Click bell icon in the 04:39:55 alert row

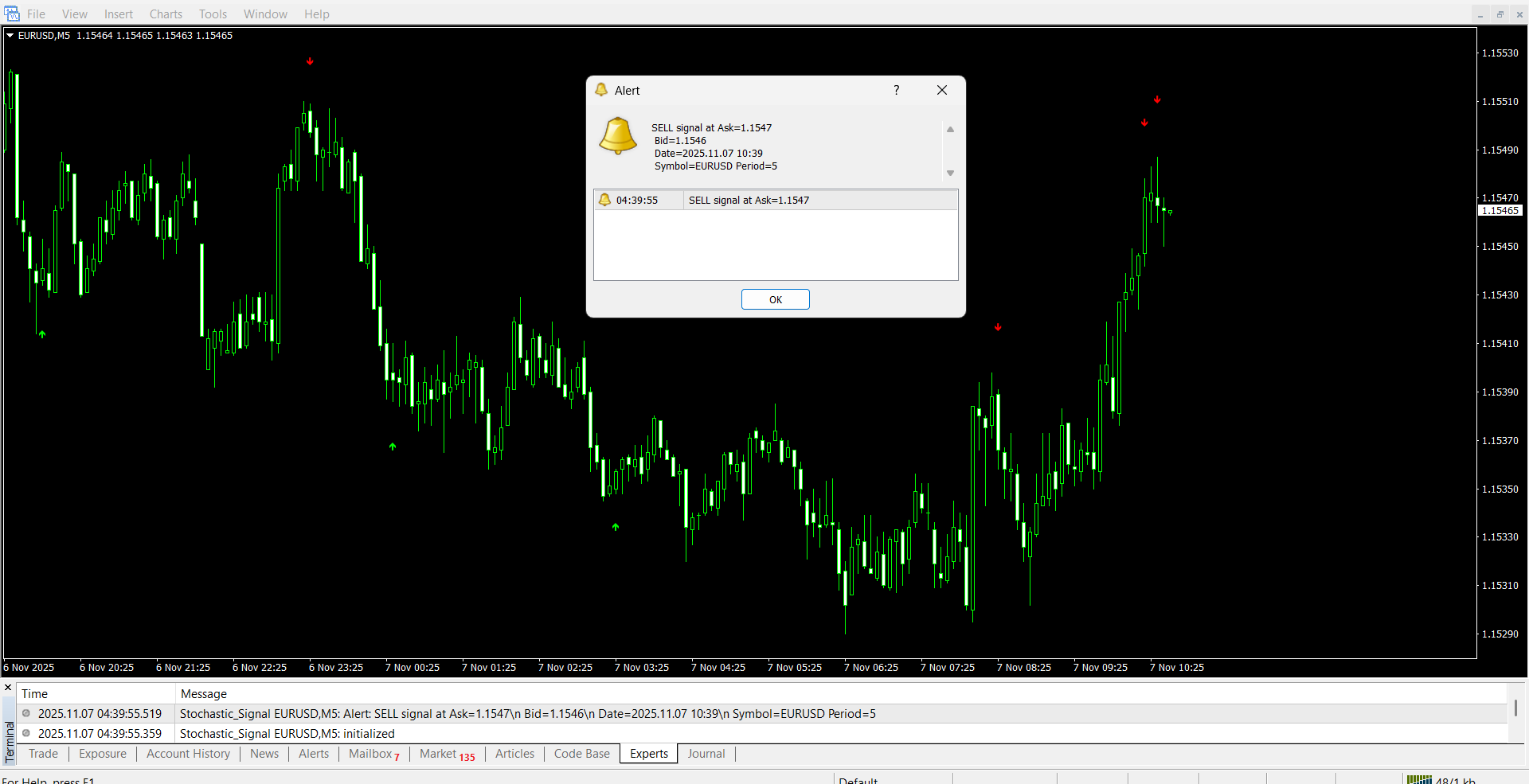tap(604, 200)
